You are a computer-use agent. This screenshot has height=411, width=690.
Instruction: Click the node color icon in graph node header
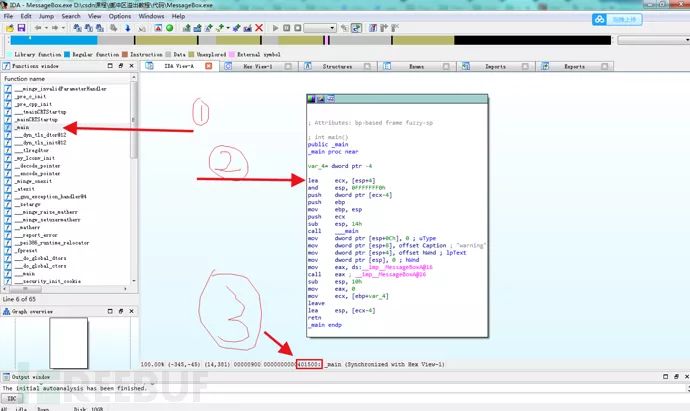[311, 99]
